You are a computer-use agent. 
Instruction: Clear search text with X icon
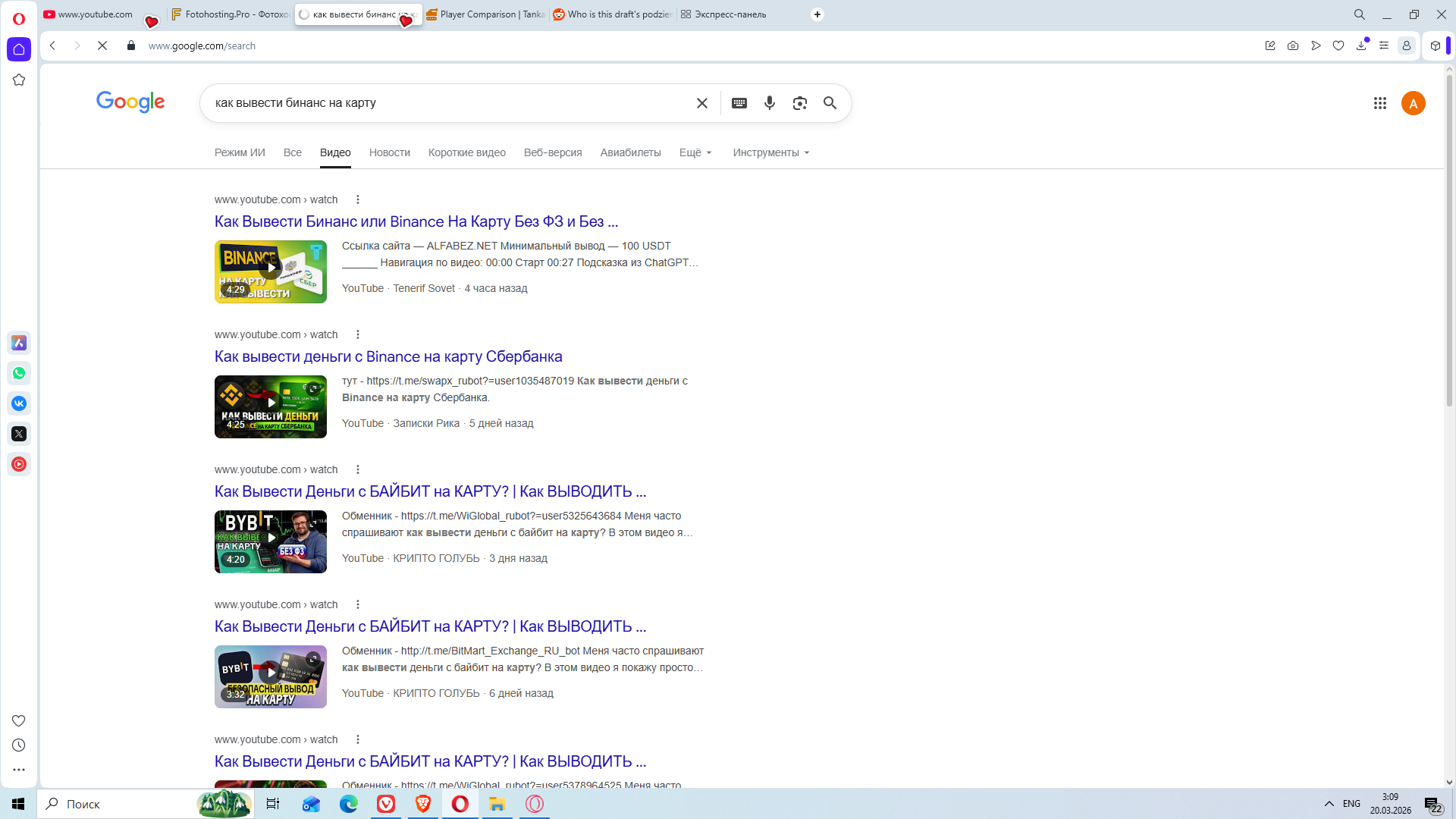point(702,103)
